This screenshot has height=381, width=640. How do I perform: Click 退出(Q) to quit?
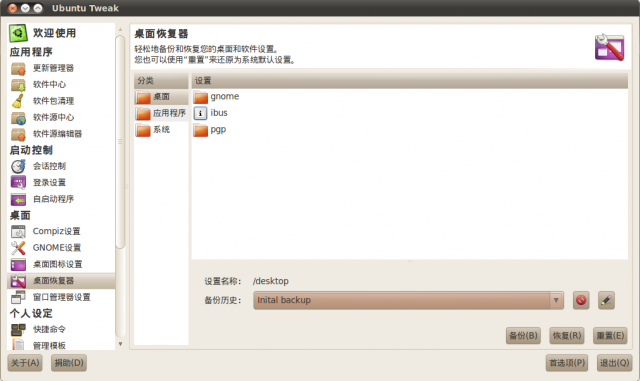pos(615,363)
